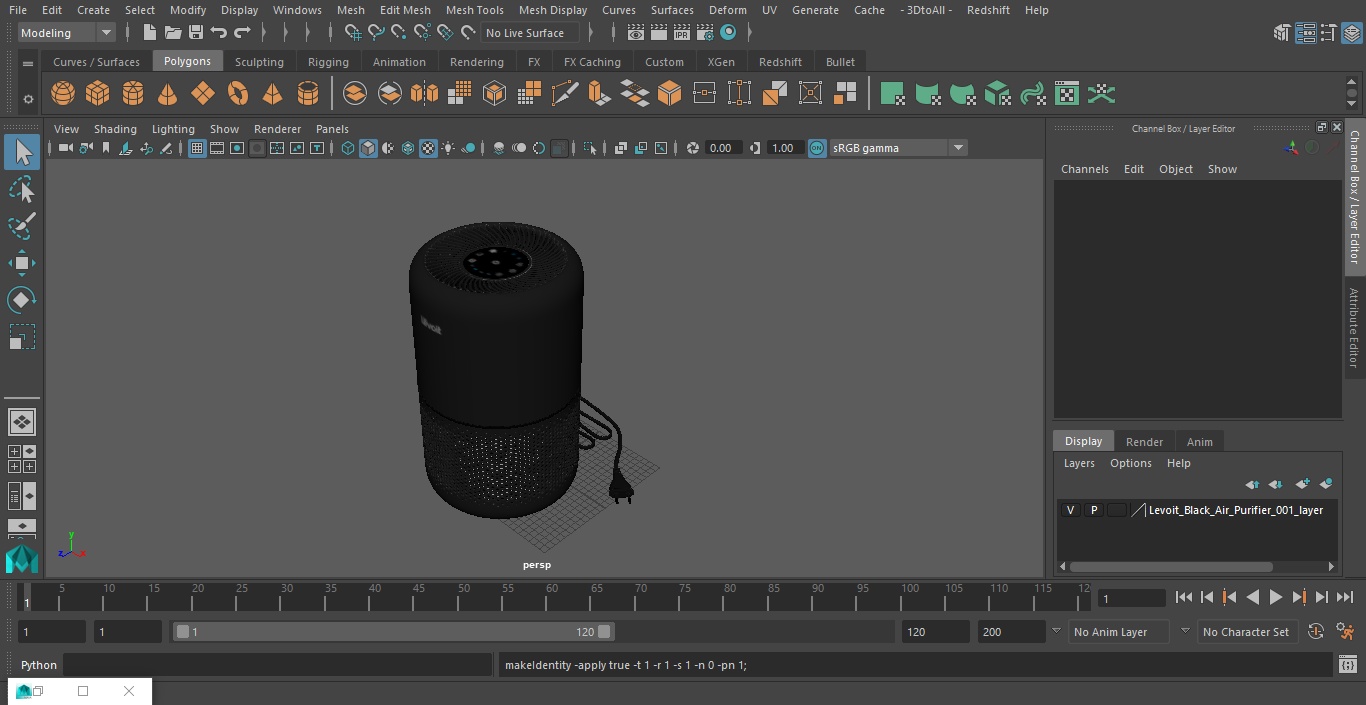Open animation preferences running man icon
This screenshot has width=1366, height=705.
1346,632
